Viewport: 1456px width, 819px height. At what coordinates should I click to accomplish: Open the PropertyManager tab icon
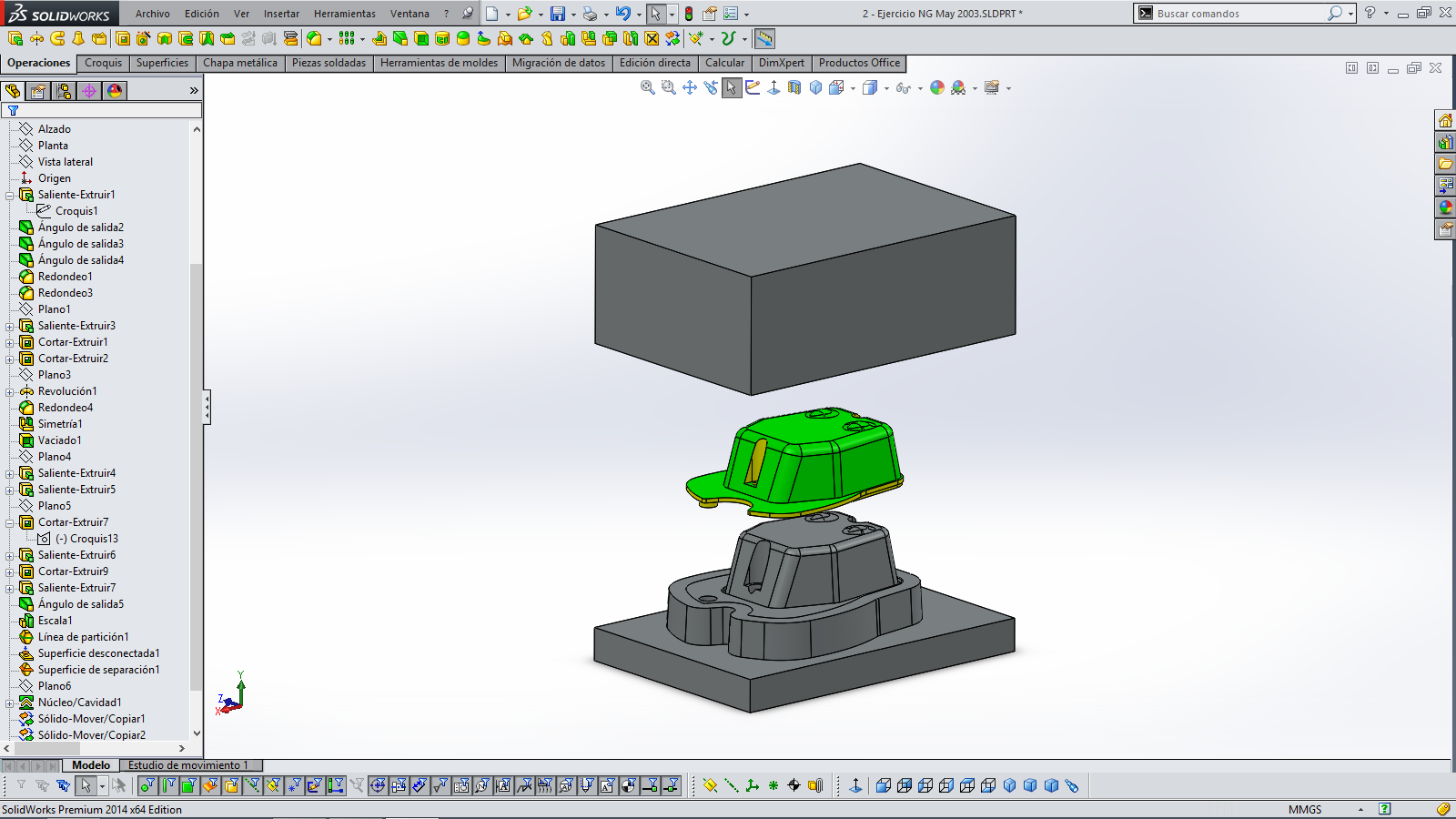tap(38, 91)
